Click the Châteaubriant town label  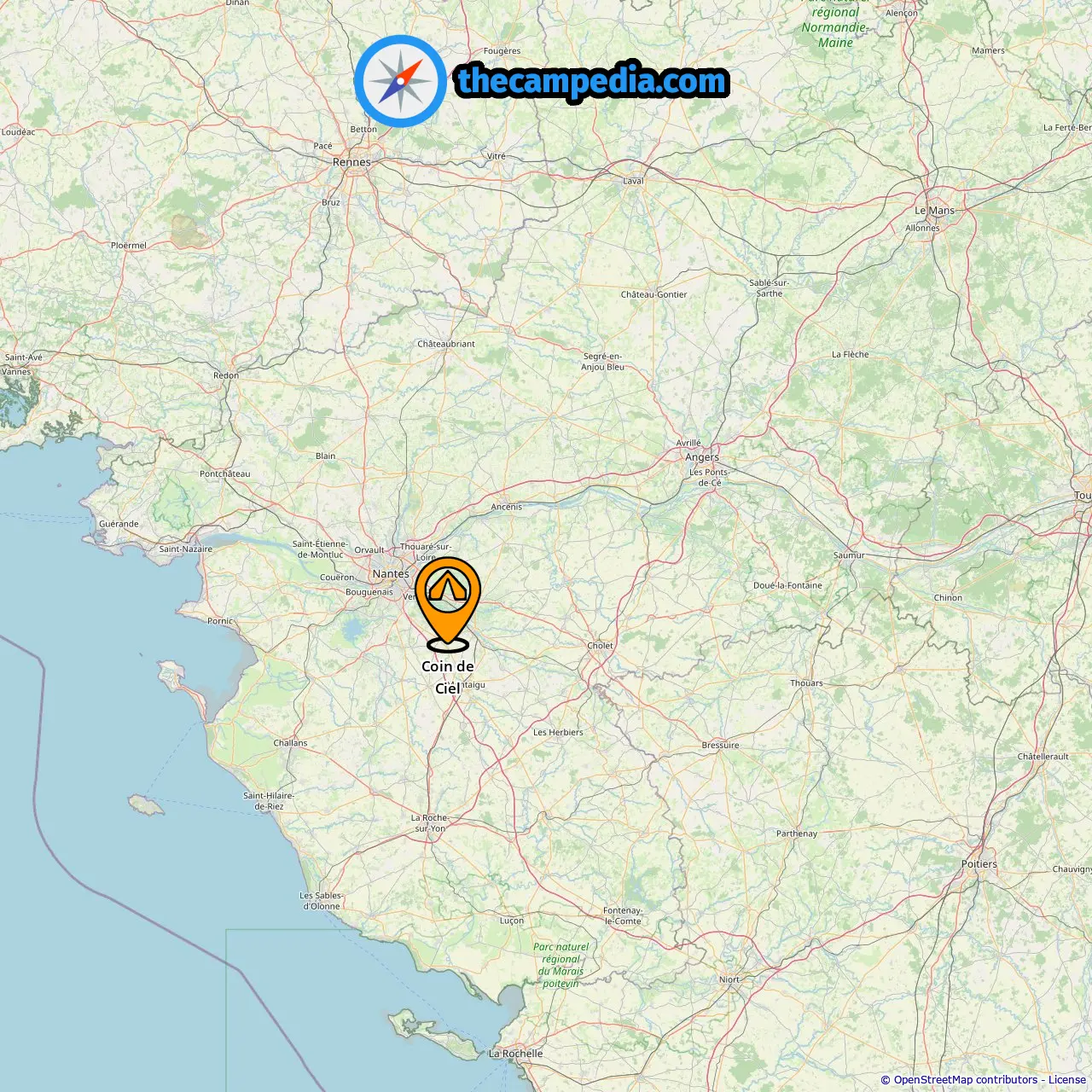click(446, 344)
